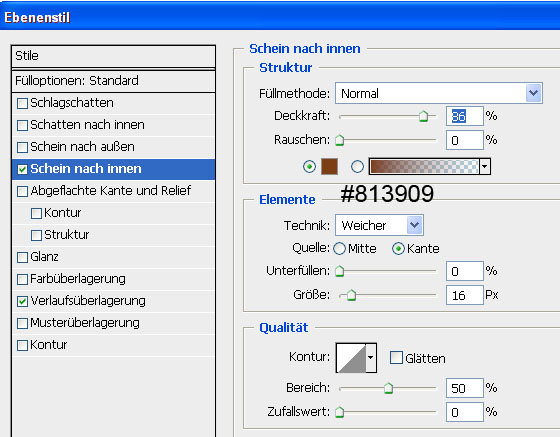Click the Bereich percentage input field
This screenshot has height=437, width=560.
[465, 388]
